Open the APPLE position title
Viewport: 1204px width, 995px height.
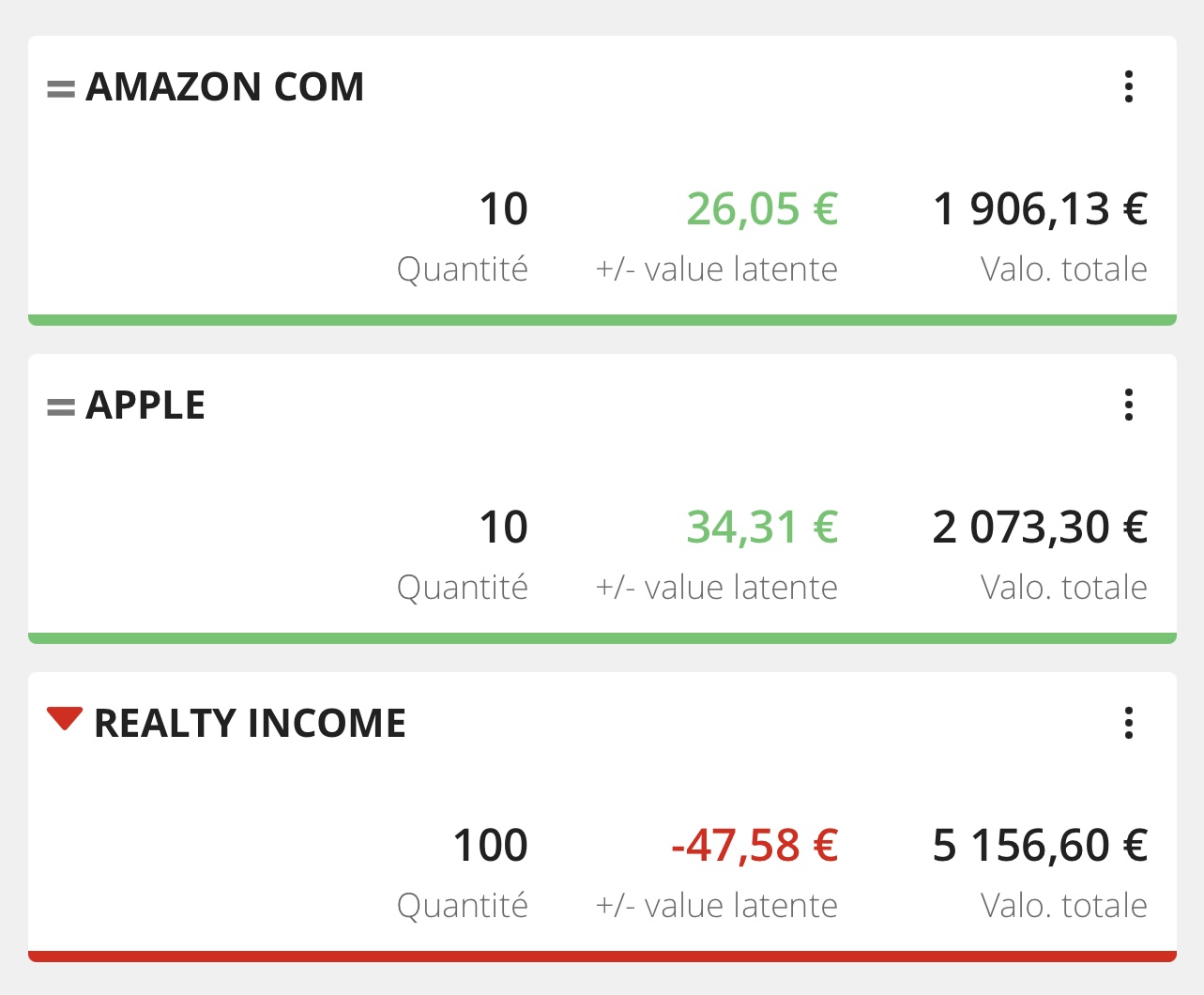145,406
